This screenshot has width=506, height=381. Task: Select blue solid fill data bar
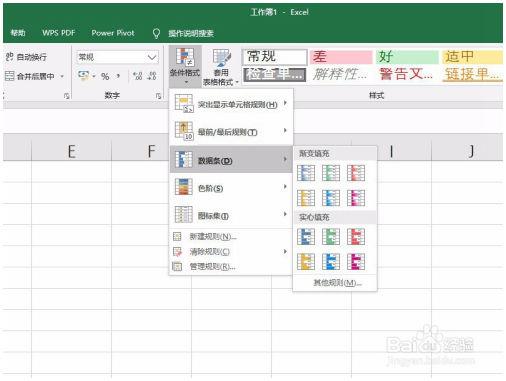coord(306,236)
